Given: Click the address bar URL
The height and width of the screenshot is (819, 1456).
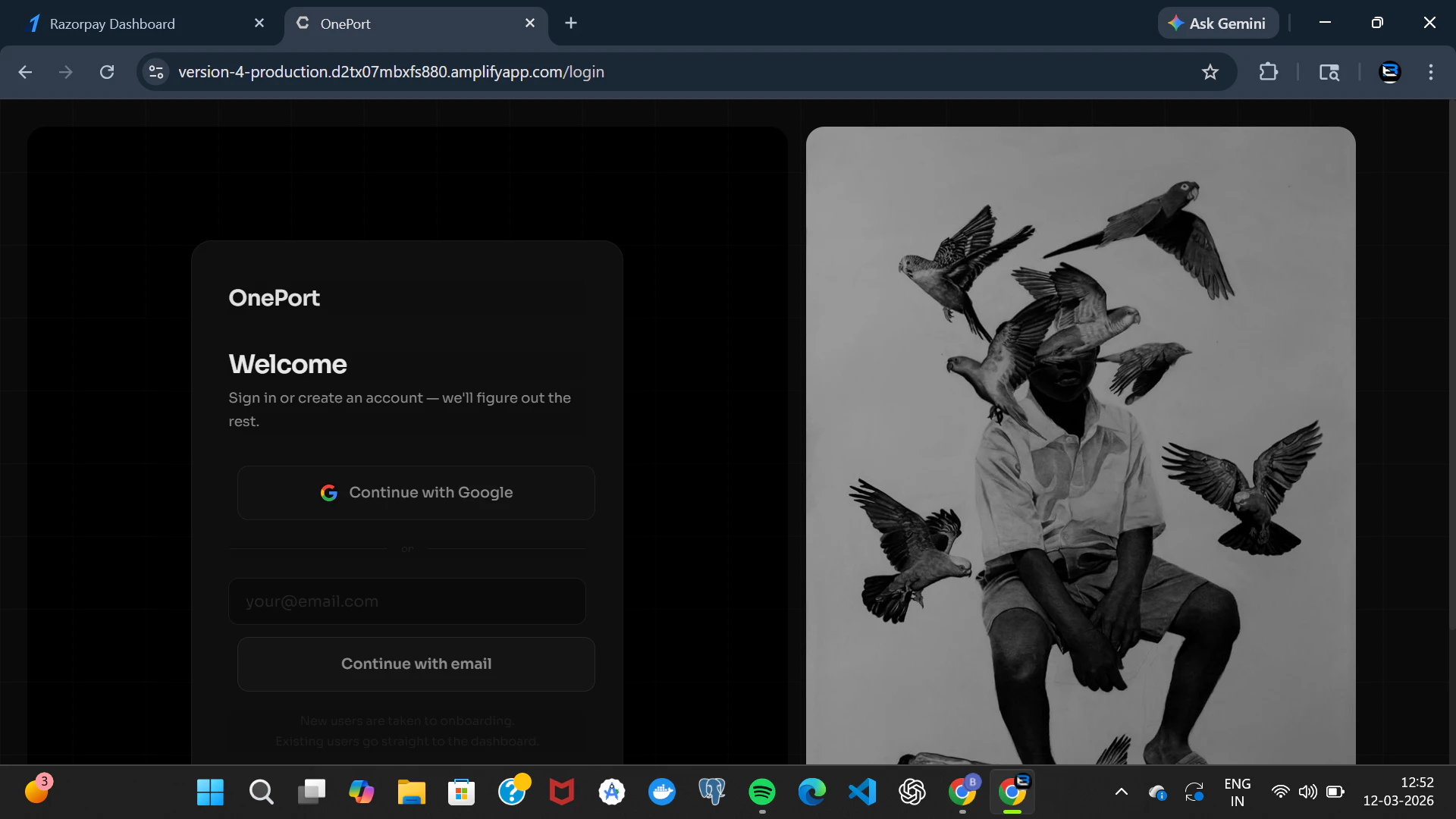Looking at the screenshot, I should (x=391, y=72).
